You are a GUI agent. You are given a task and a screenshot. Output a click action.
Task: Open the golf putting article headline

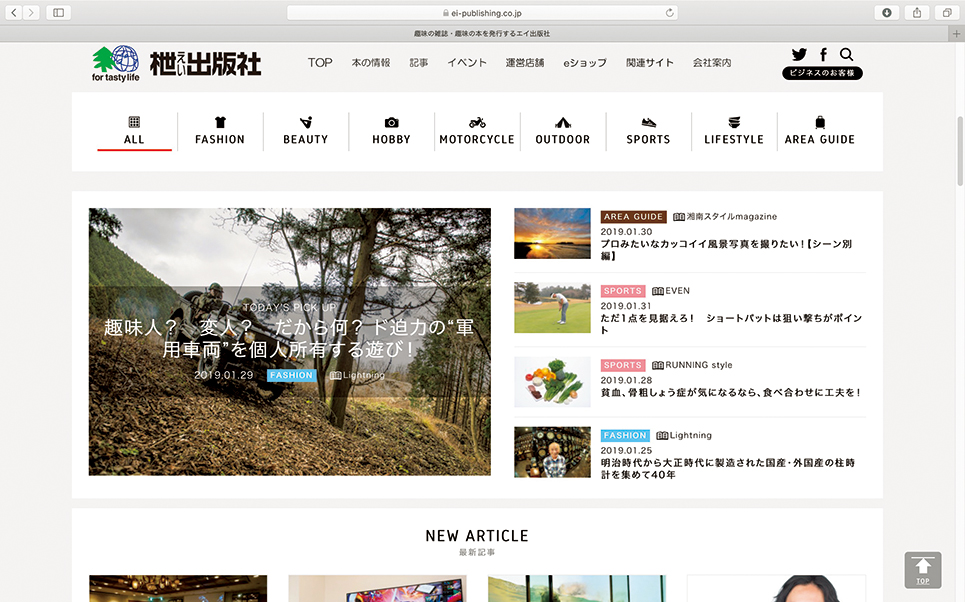[730, 318]
